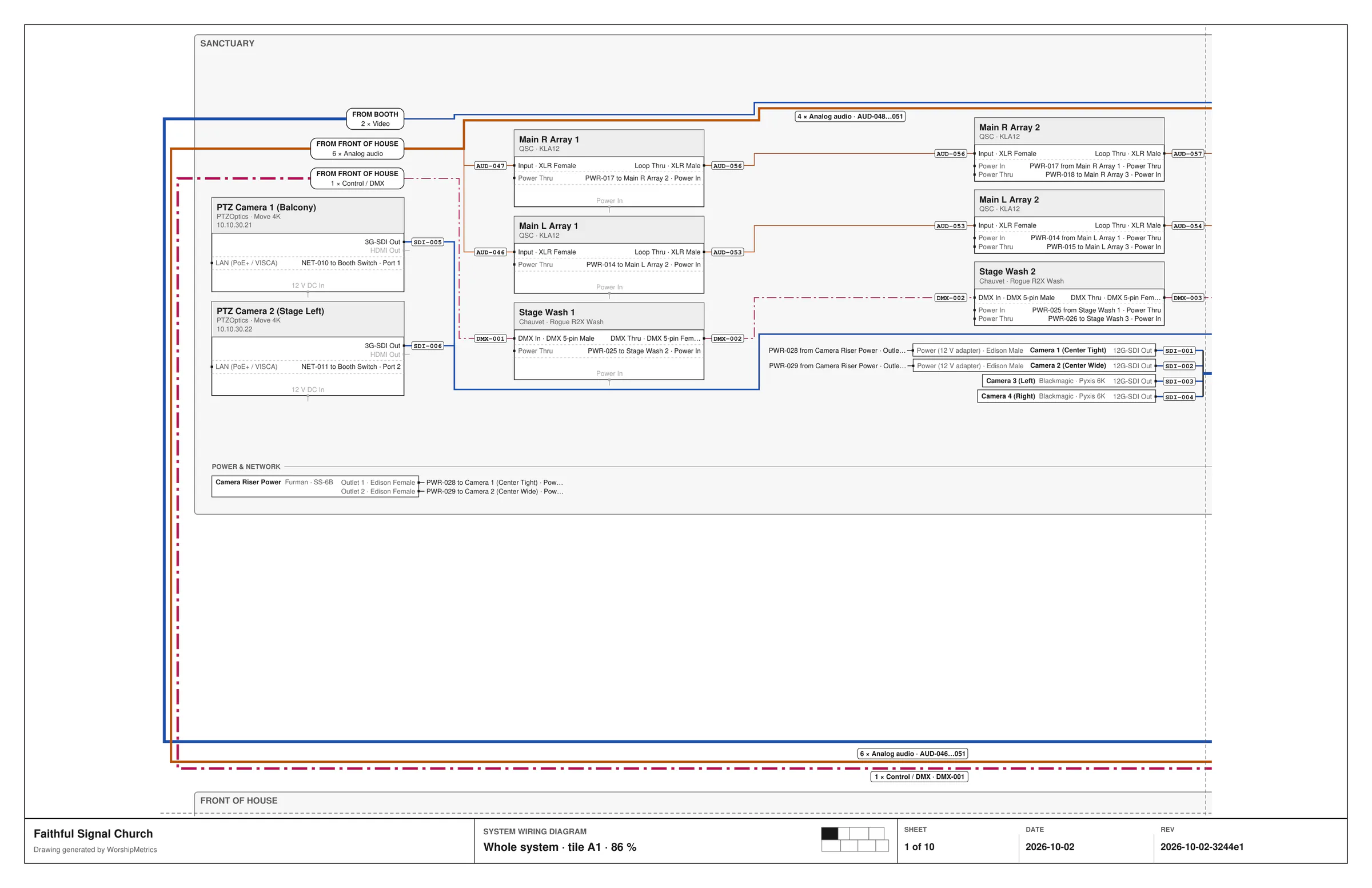Viewport: 1372px width, 888px height.
Task: Click the Camera 1 (Center Tight) row
Action: (1034, 351)
